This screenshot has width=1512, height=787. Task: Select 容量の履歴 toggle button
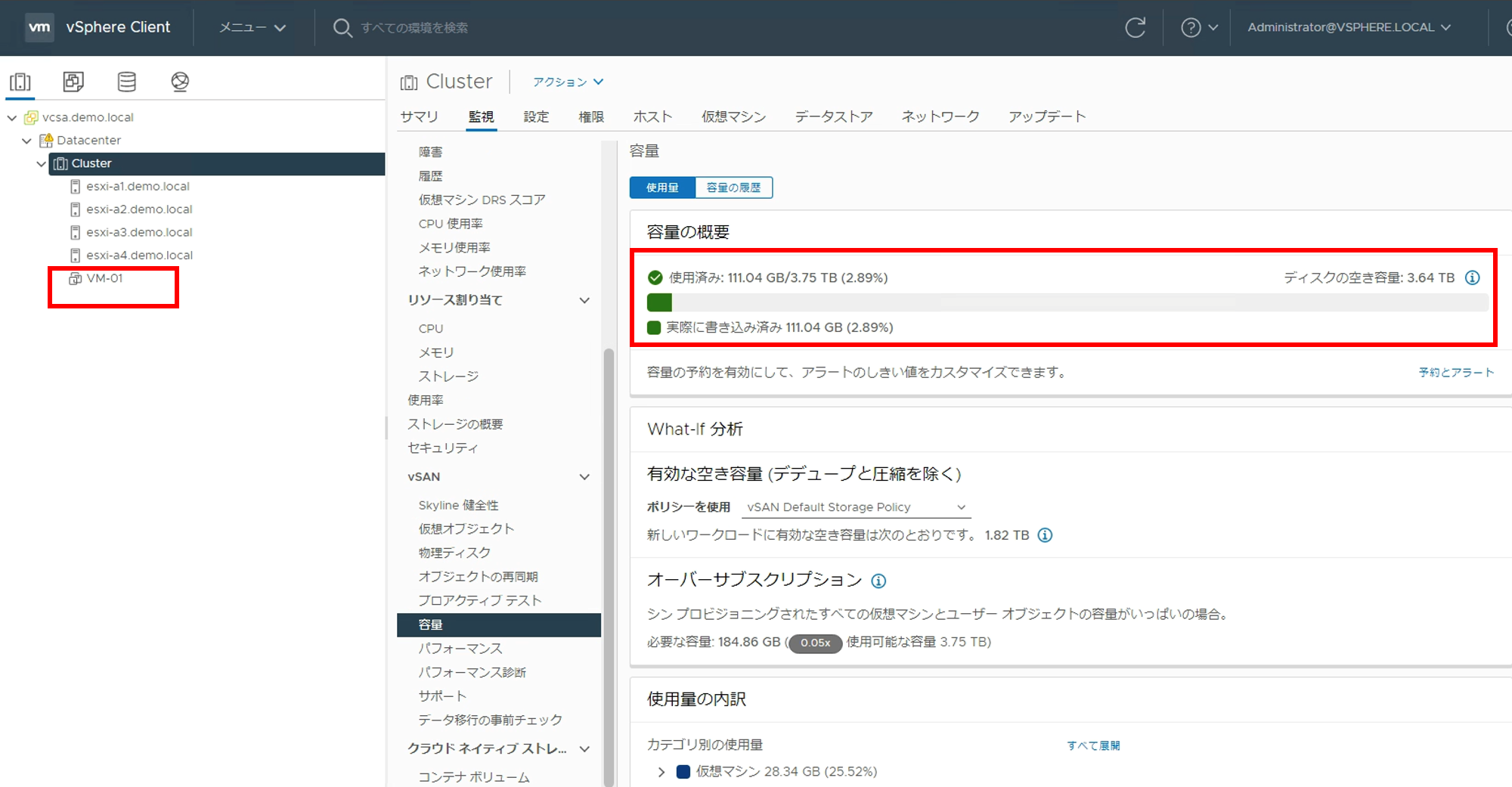pyautogui.click(x=733, y=187)
